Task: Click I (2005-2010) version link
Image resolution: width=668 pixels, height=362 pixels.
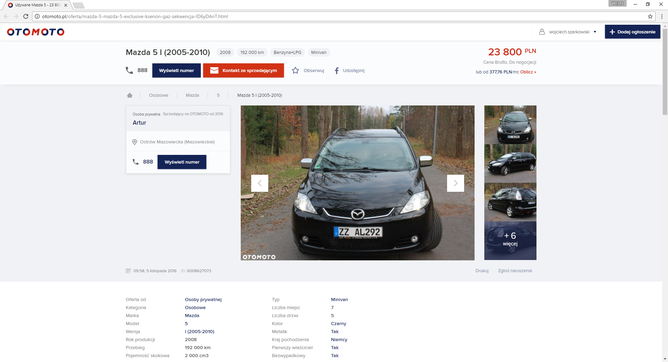Action: pos(199,331)
